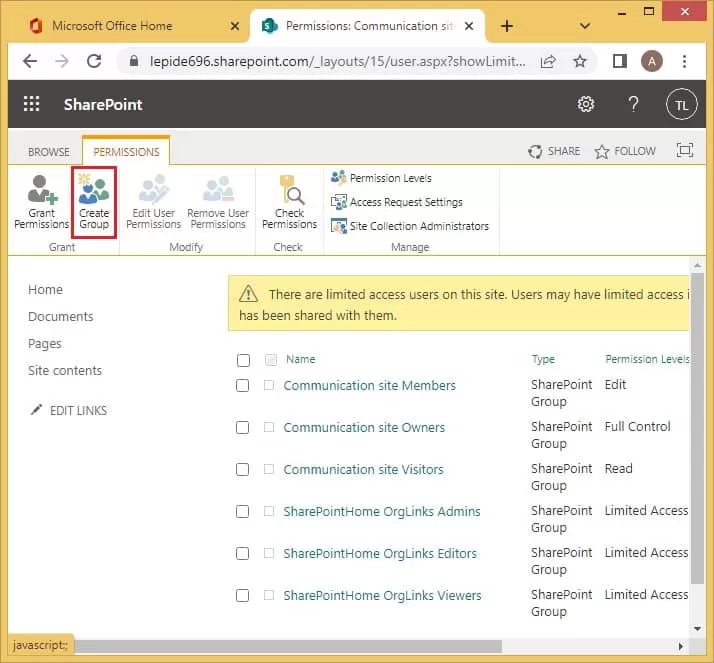Switch to Microsoft Office Home browser tab
This screenshot has height=663, width=714.
(x=111, y=26)
